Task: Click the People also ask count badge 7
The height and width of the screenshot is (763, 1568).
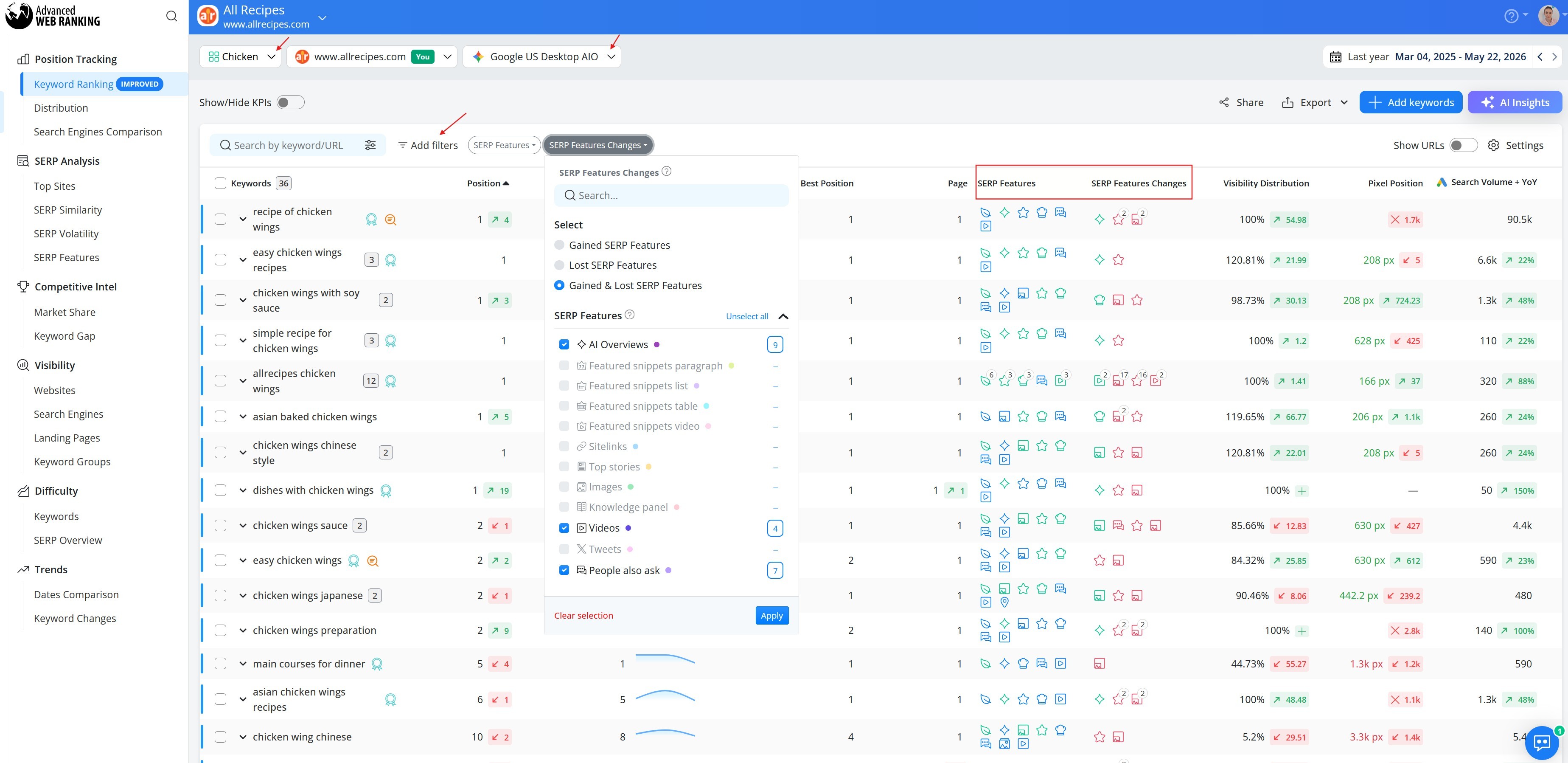Action: pos(775,571)
